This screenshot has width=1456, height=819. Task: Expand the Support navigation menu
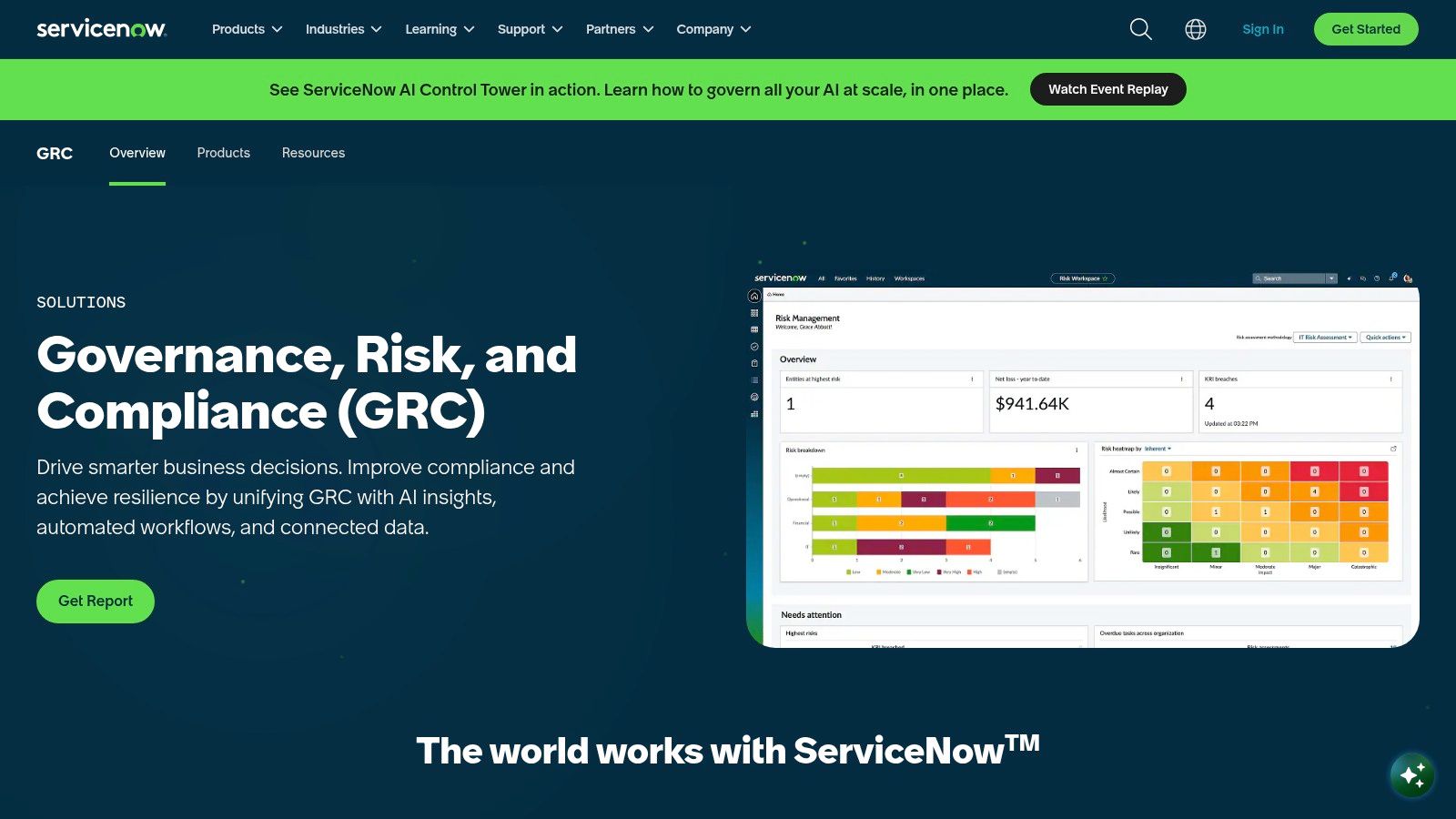click(530, 29)
